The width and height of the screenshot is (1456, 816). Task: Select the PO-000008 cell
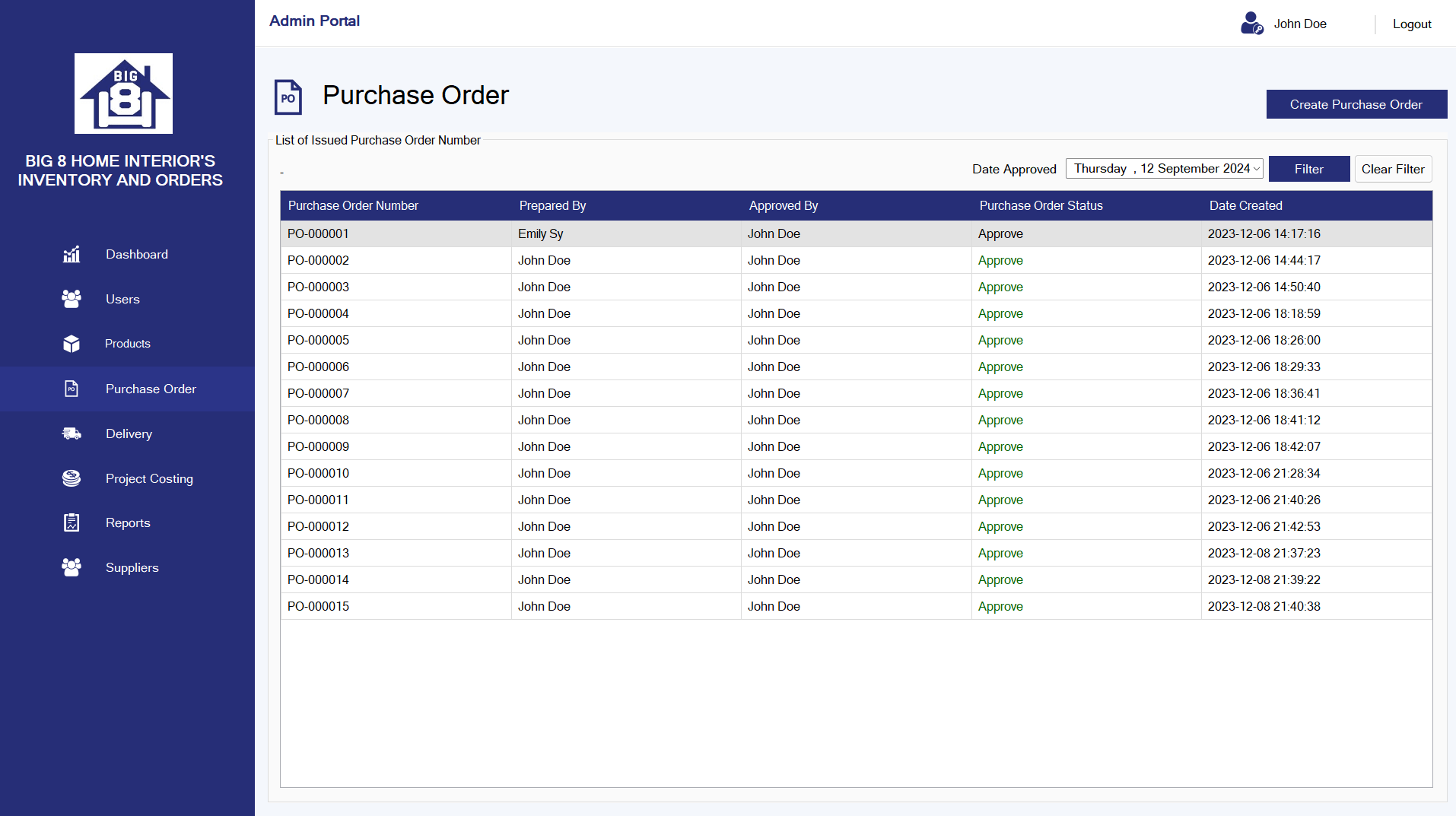click(x=396, y=420)
